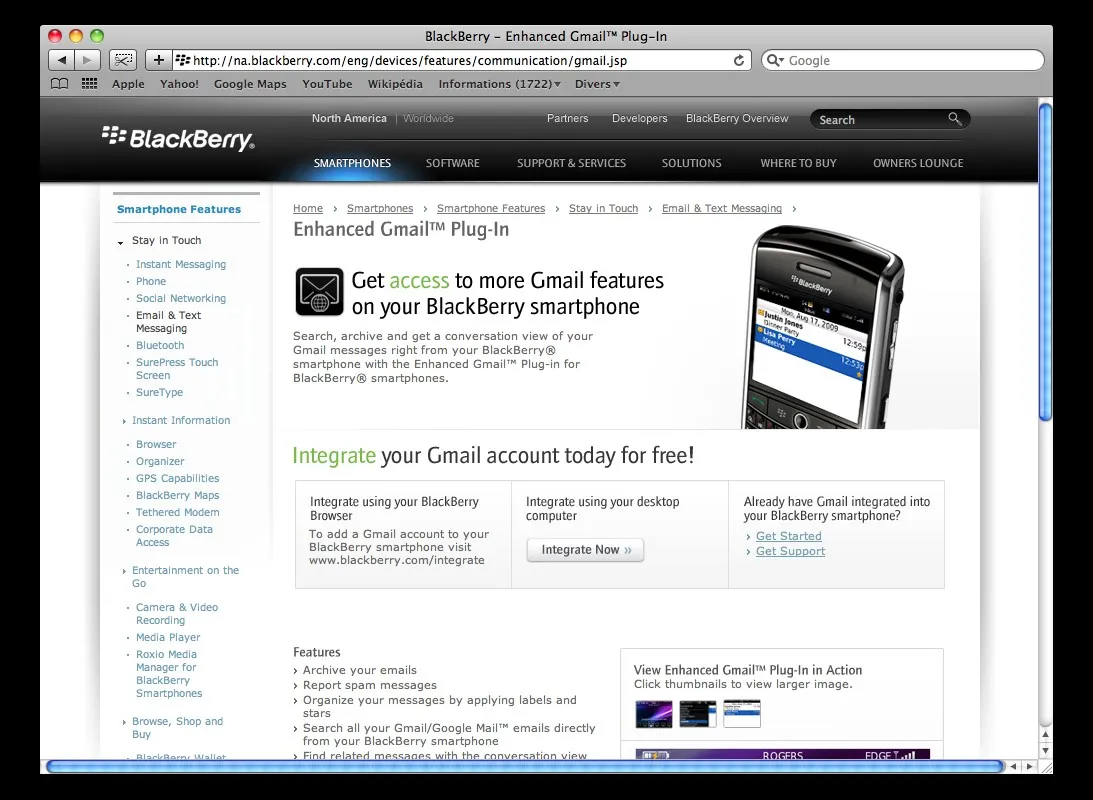Open the Informations (1722) bookmark folder
This screenshot has height=800, width=1093.
point(499,84)
